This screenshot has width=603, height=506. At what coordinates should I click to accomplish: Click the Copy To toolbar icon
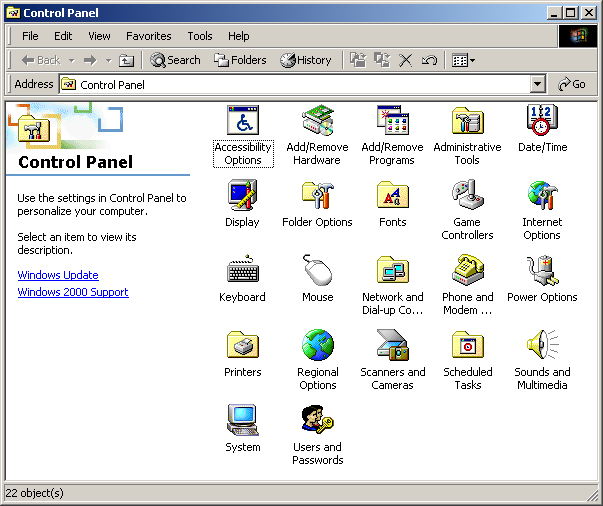382,60
